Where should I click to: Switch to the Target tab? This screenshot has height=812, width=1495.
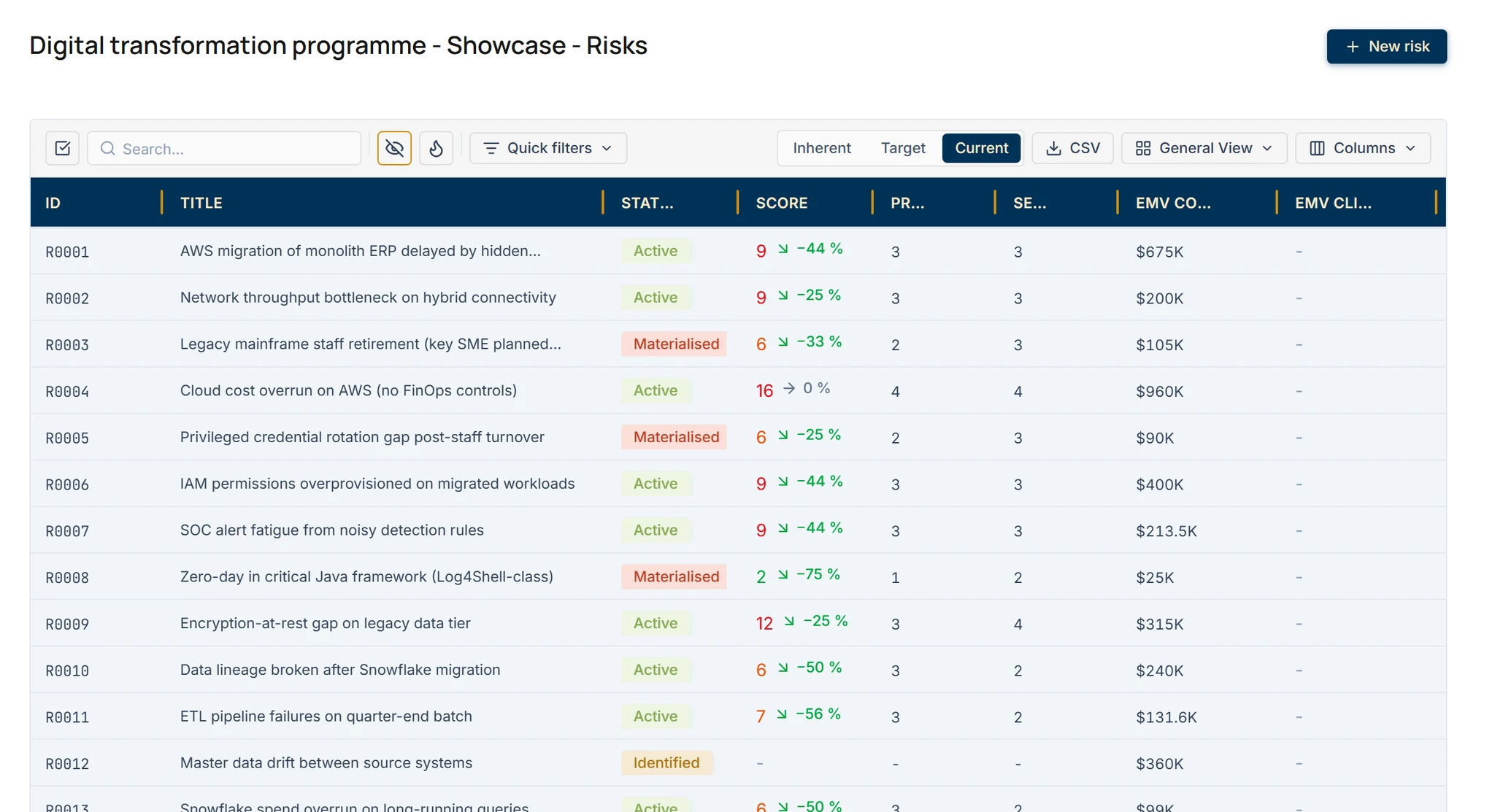[x=903, y=148]
